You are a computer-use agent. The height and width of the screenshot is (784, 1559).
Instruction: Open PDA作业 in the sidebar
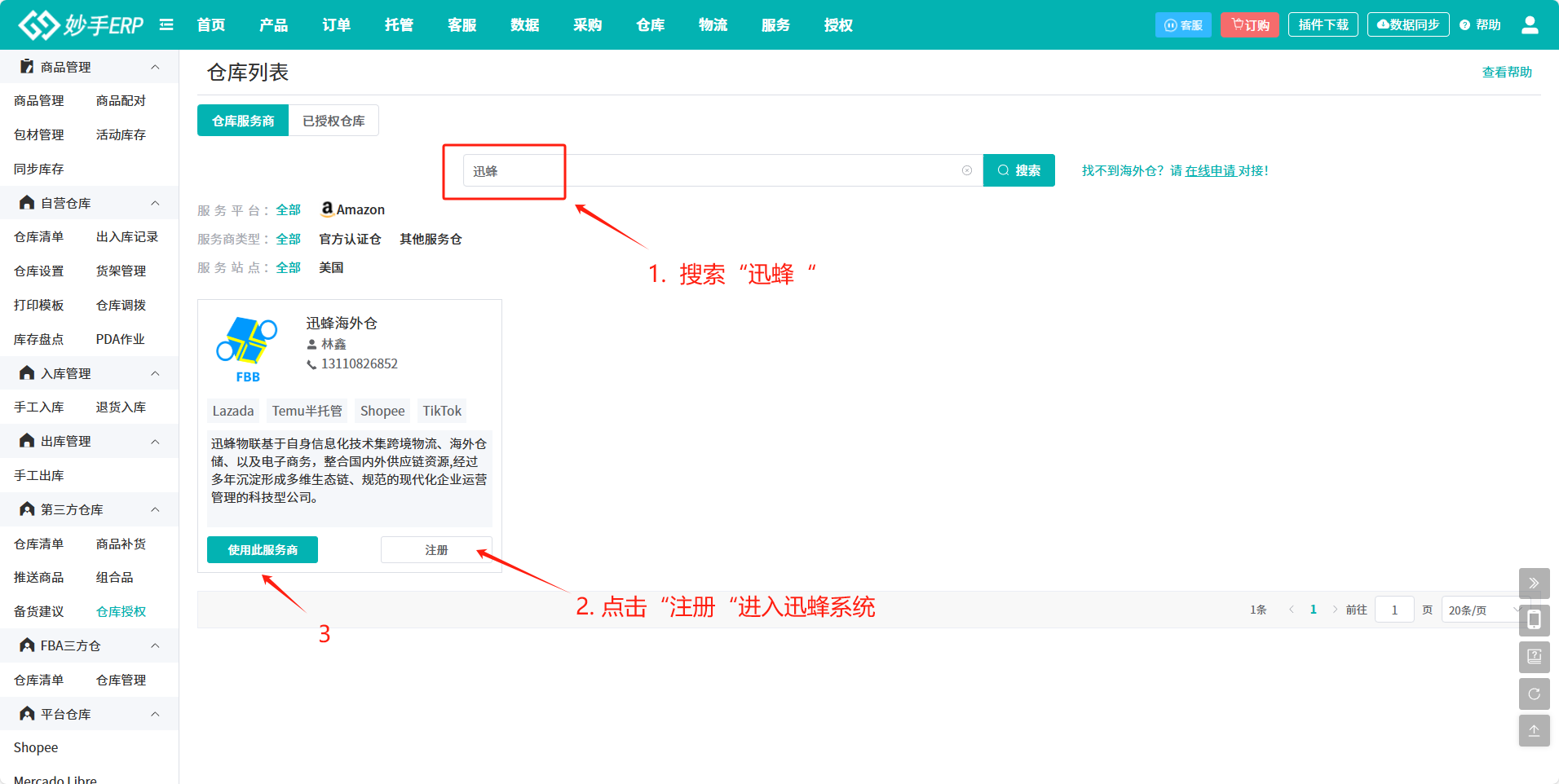click(x=120, y=339)
